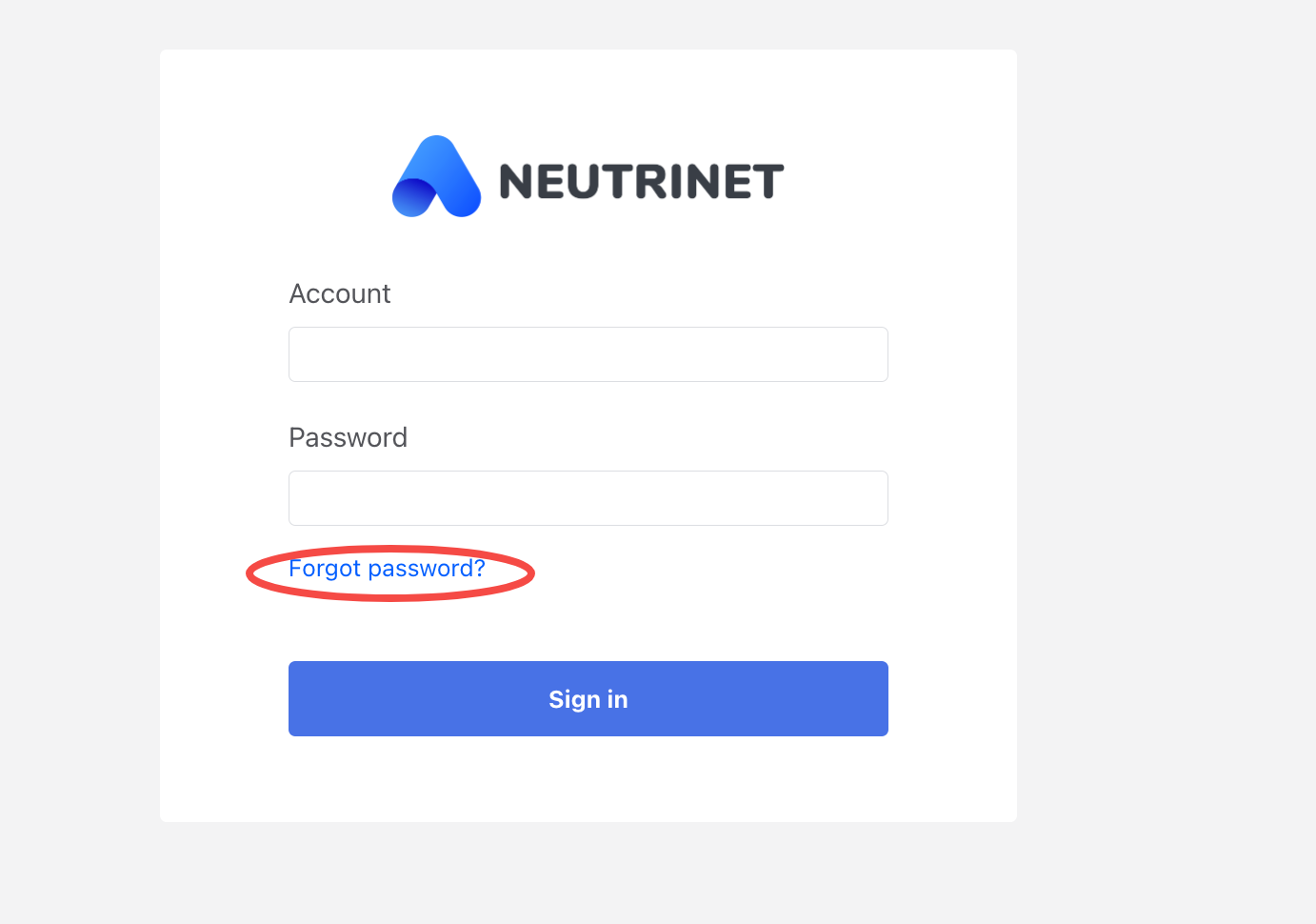Screen dimensions: 1316x924
Task: Start password recovery via Forgot password?
Action: (x=387, y=569)
